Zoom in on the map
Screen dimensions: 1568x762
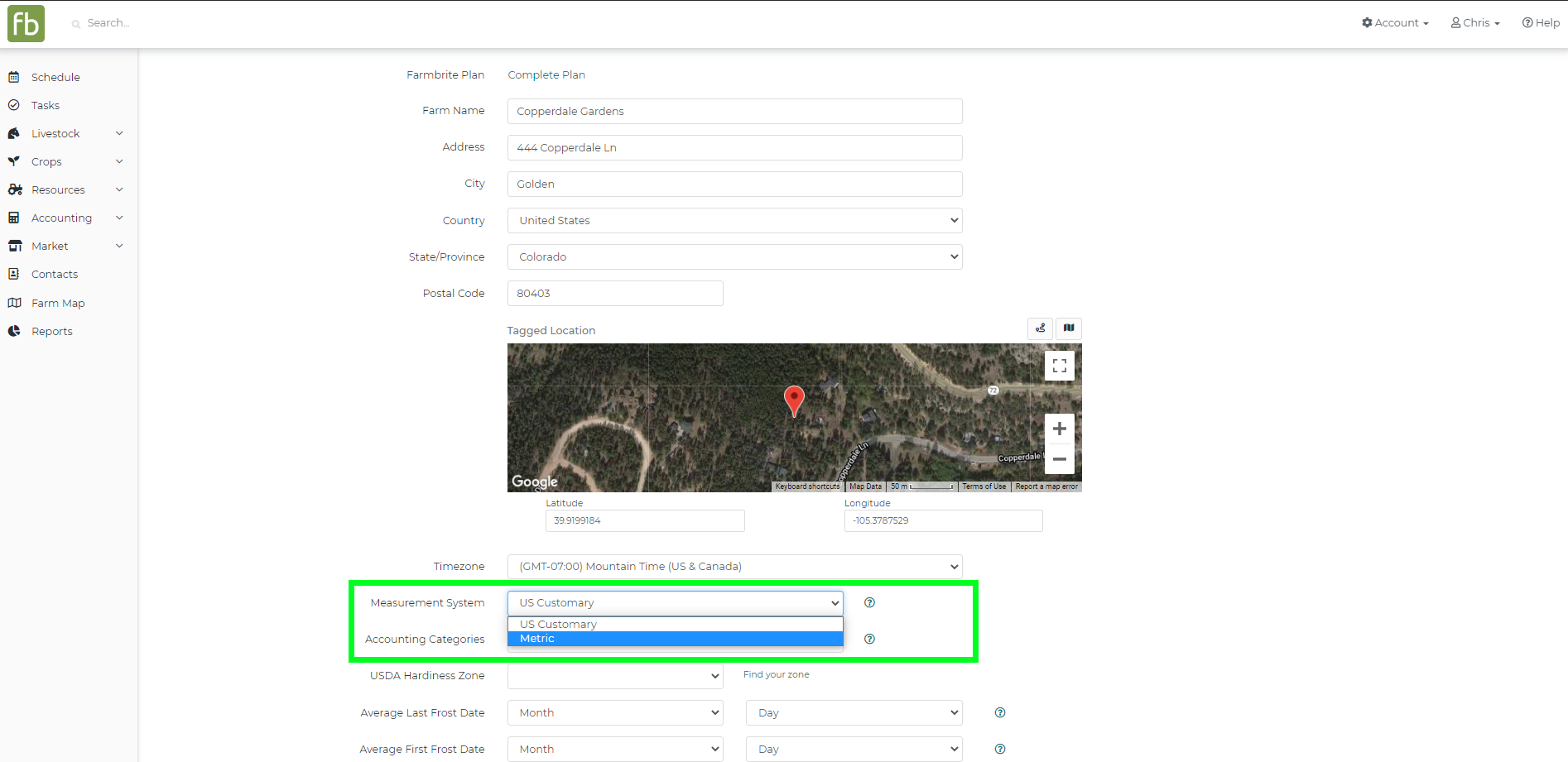point(1059,429)
